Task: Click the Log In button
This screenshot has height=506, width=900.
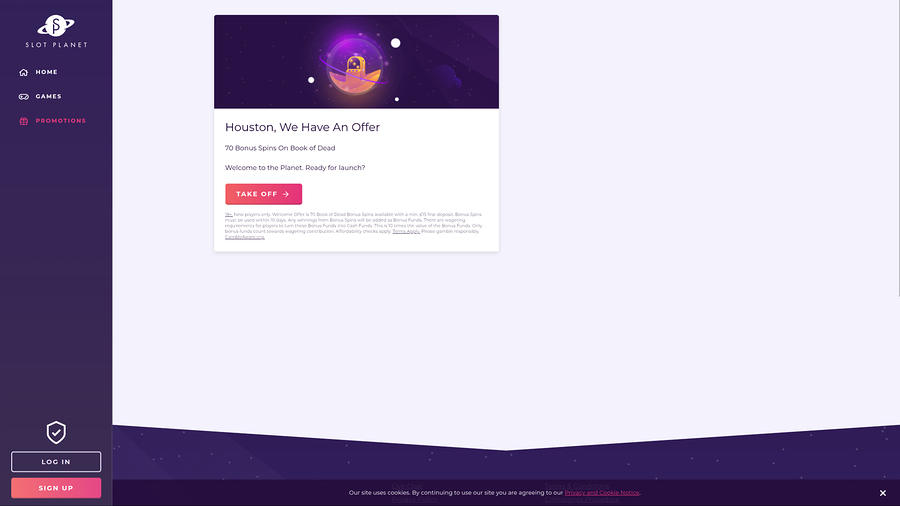Action: coord(56,462)
